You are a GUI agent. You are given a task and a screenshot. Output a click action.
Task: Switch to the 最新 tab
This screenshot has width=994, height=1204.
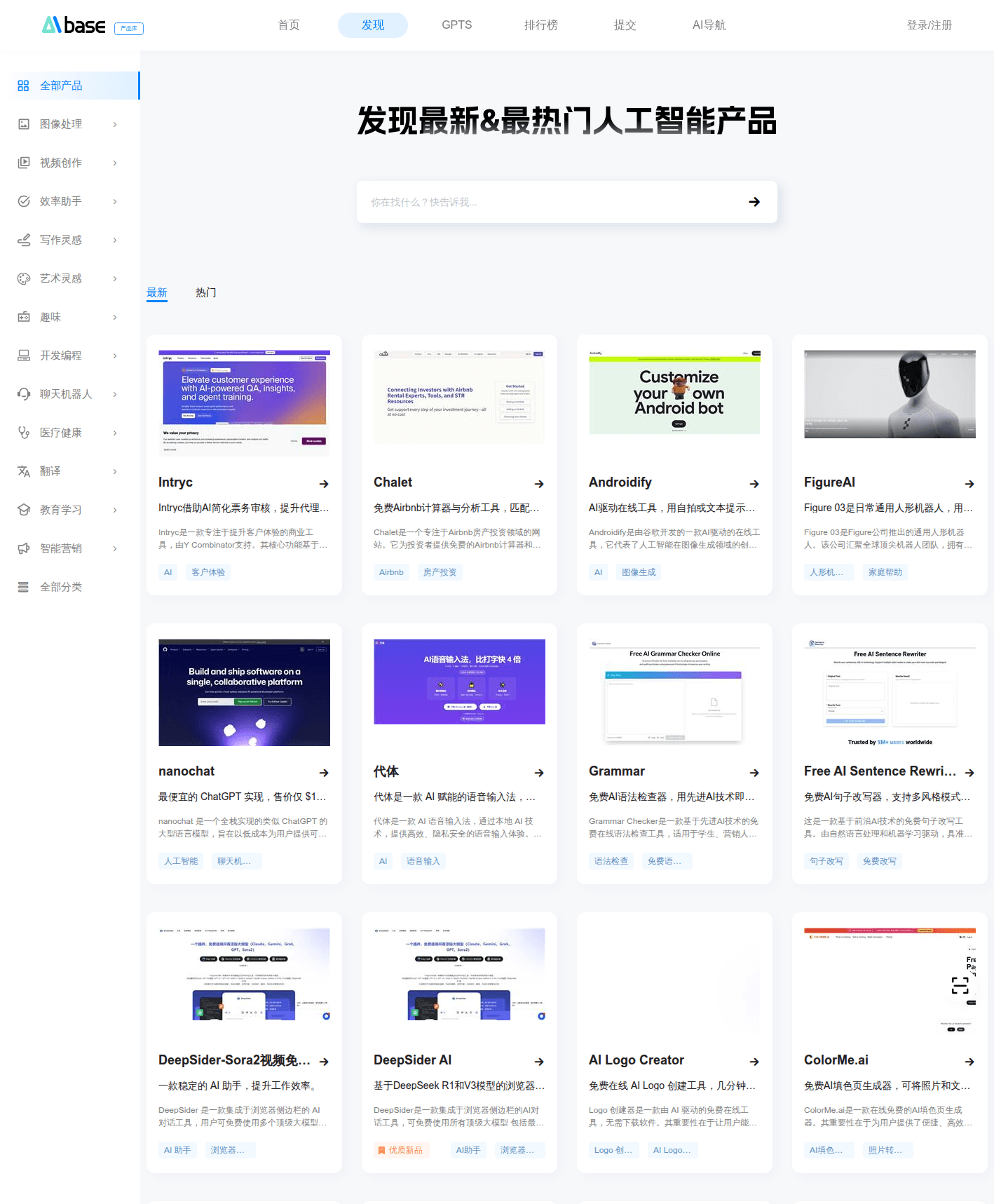[x=157, y=292]
